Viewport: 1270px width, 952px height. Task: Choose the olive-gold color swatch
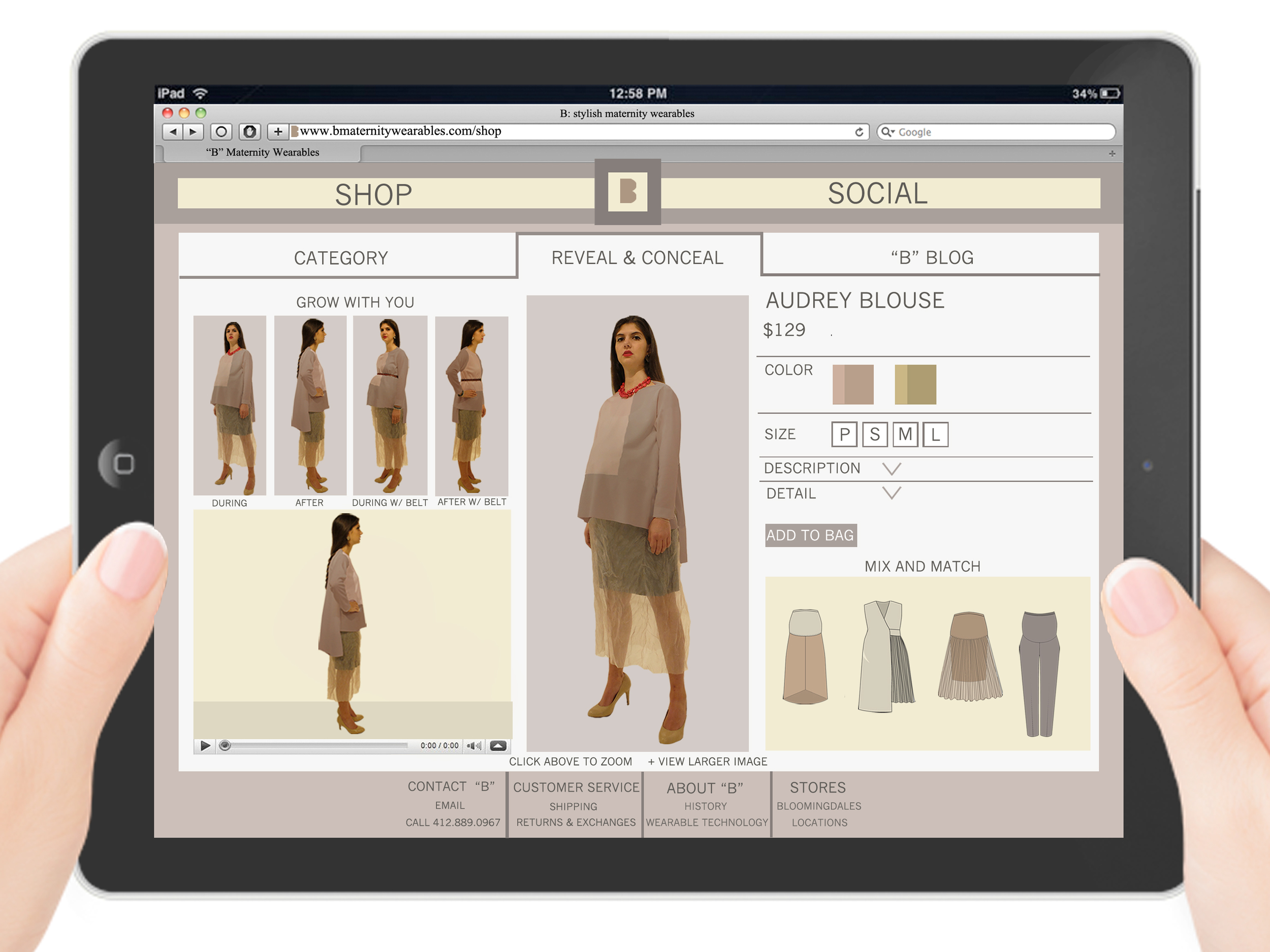pos(915,384)
